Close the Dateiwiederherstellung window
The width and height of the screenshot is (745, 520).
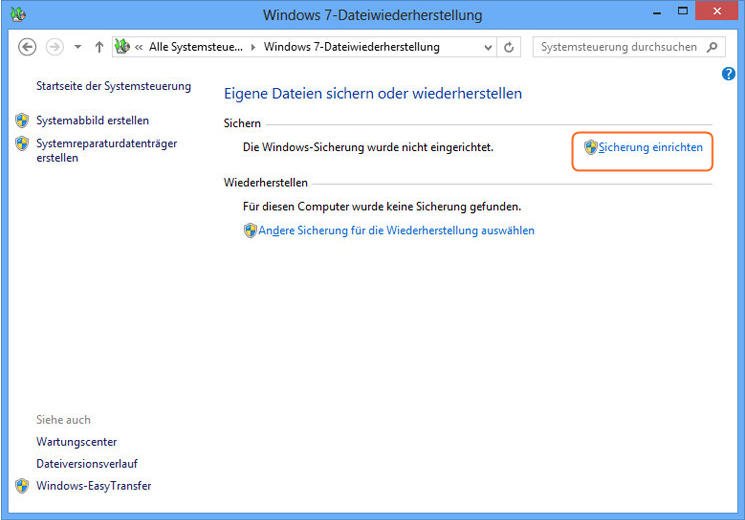717,11
